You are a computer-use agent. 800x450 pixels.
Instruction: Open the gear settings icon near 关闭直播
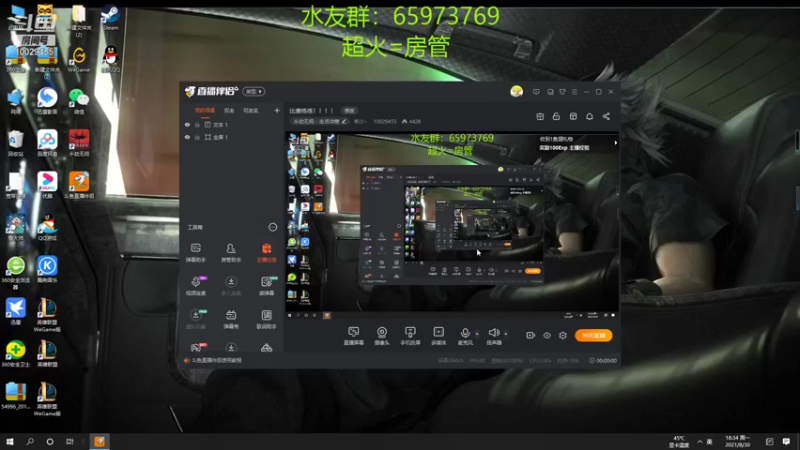[x=563, y=335]
